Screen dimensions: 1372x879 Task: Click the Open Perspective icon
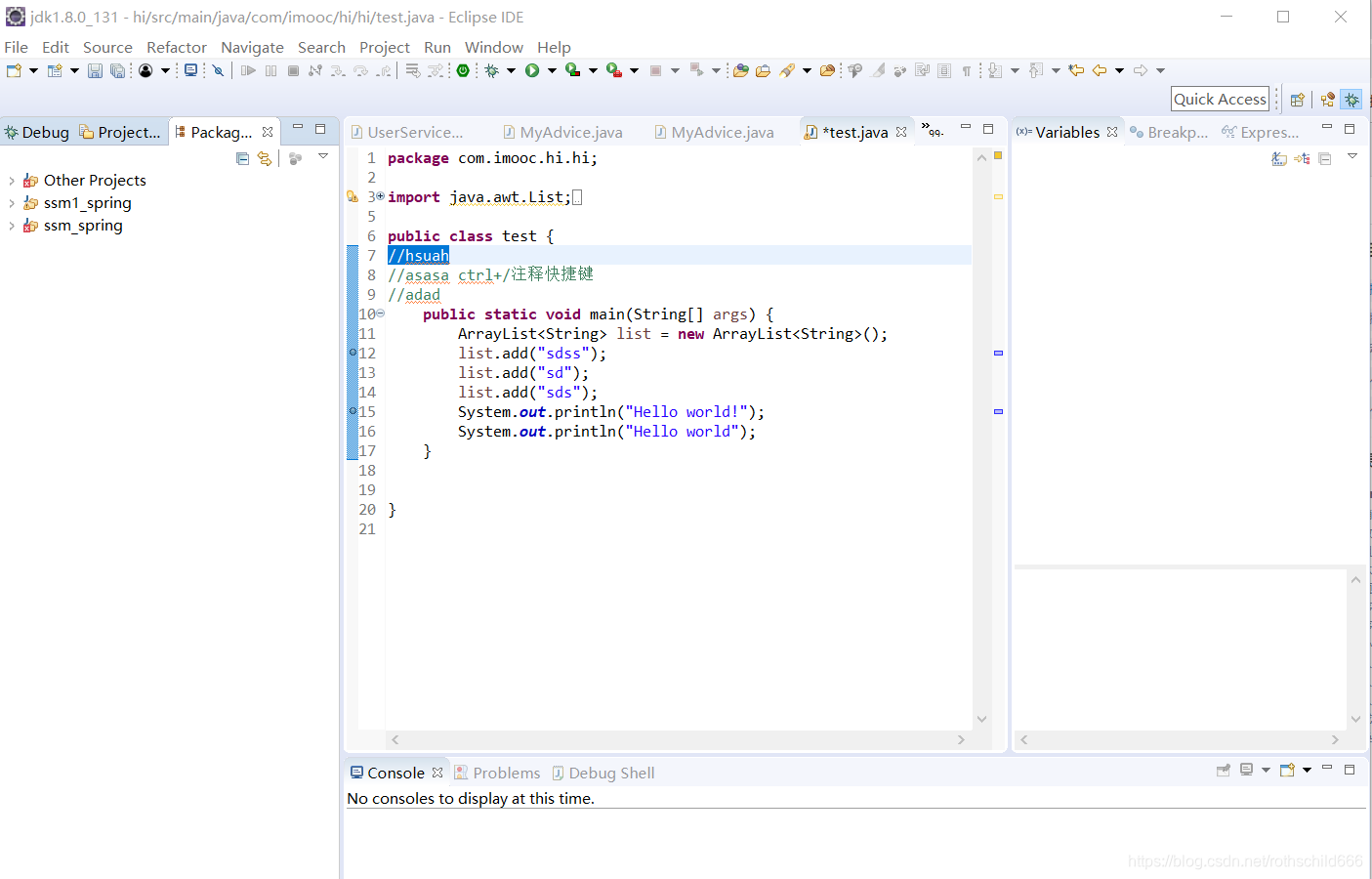pos(1297,100)
